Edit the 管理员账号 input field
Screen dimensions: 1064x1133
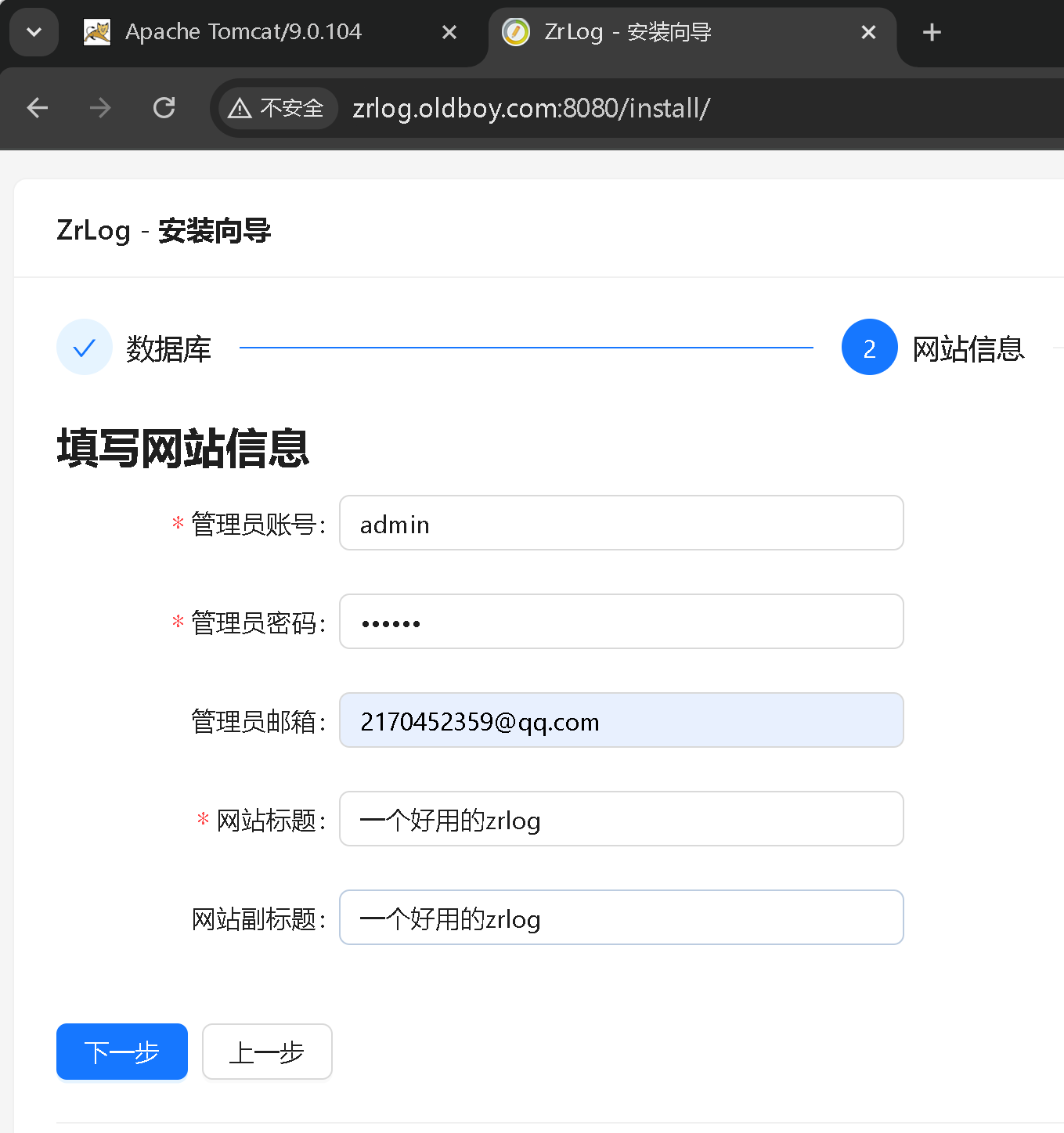click(622, 523)
